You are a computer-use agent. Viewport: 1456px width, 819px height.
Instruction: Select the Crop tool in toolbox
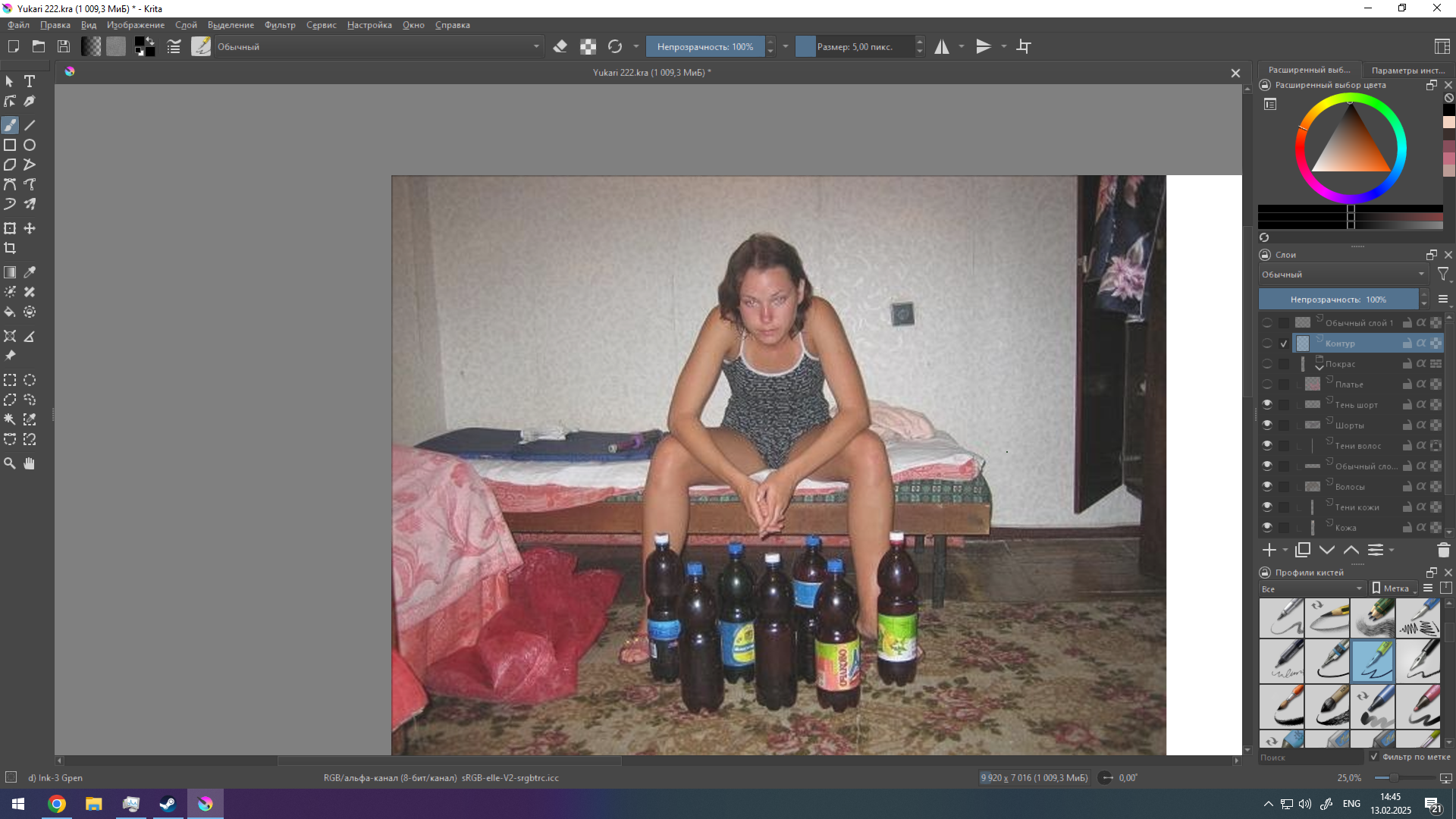tap(10, 248)
